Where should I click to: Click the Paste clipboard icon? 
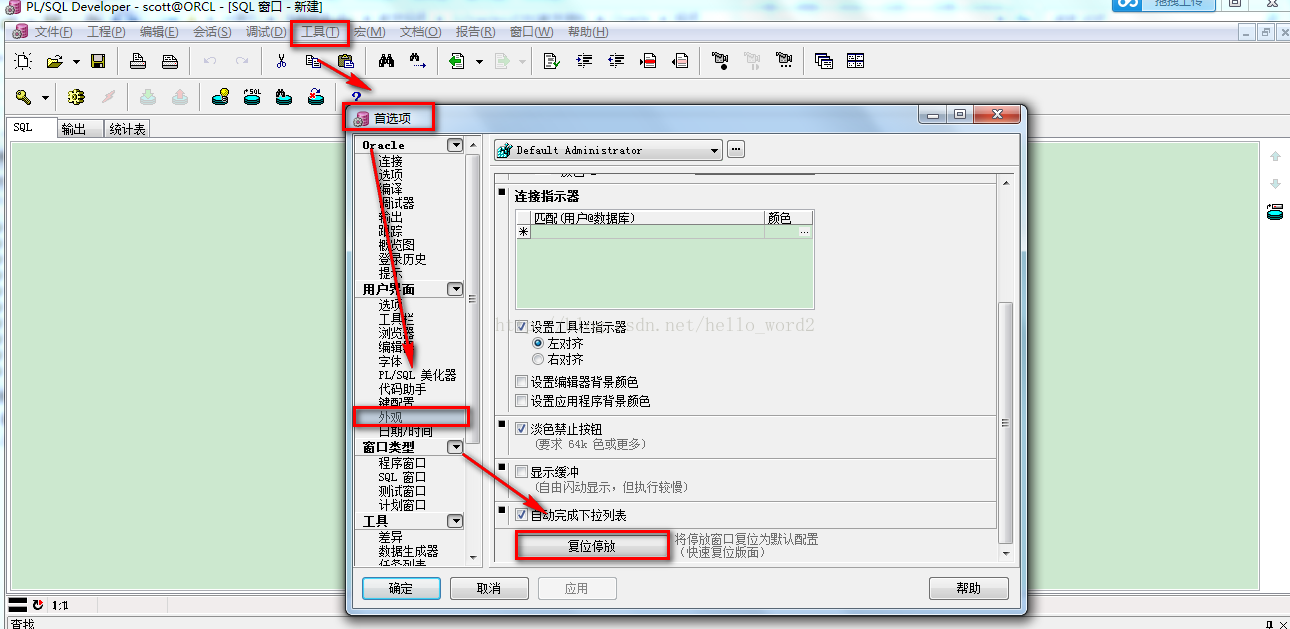click(x=345, y=61)
